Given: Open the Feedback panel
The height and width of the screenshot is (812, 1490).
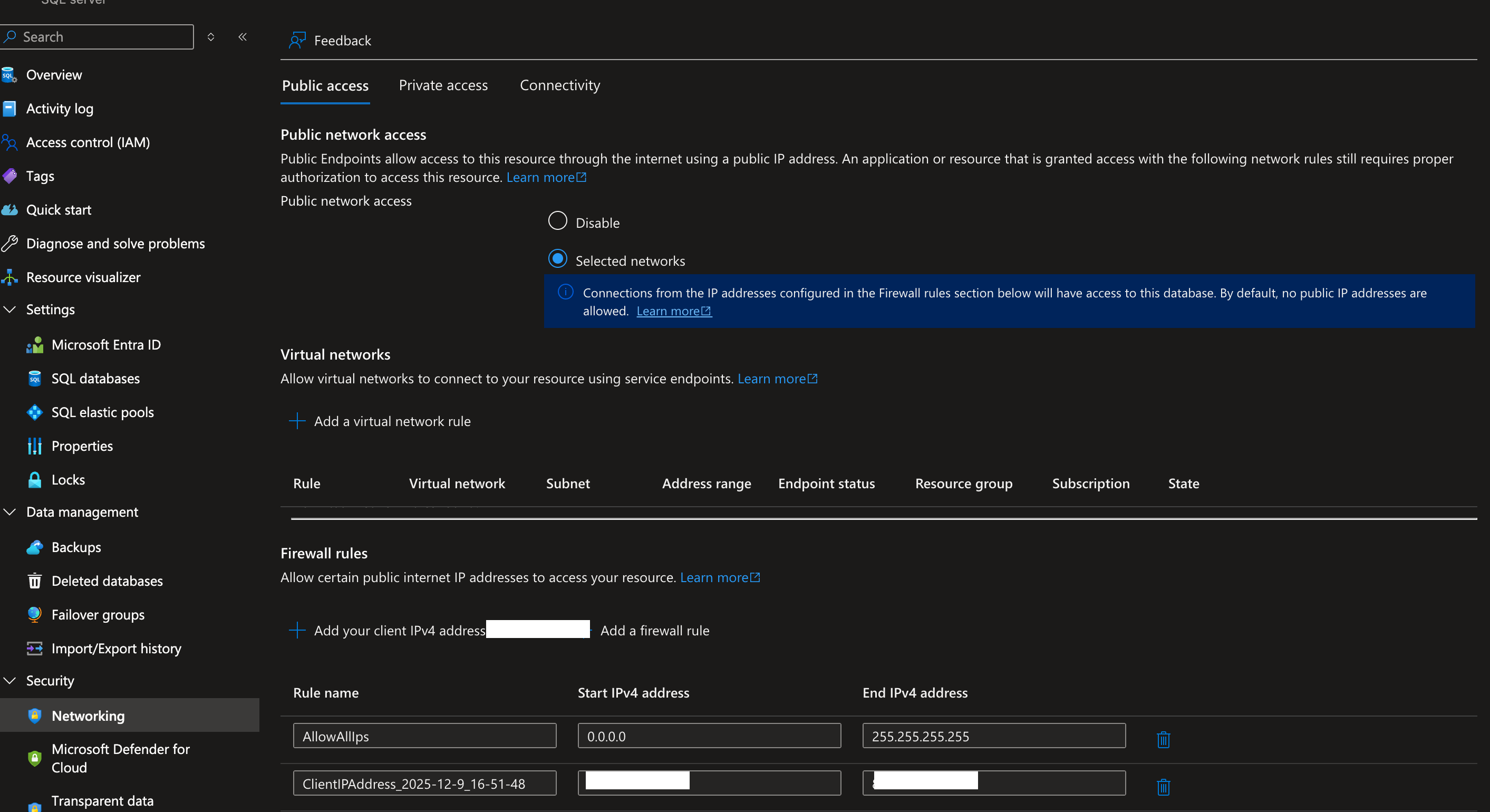Looking at the screenshot, I should point(330,41).
